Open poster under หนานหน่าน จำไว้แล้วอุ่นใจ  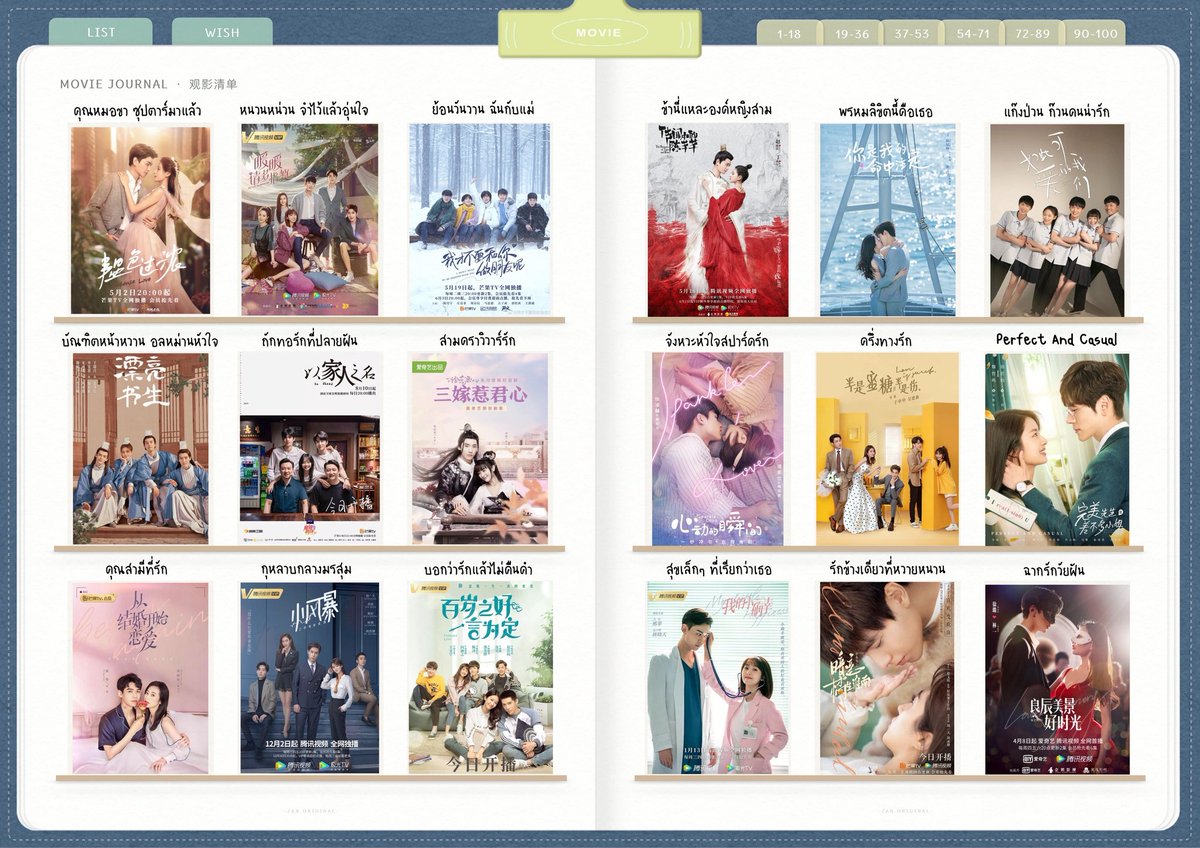310,219
